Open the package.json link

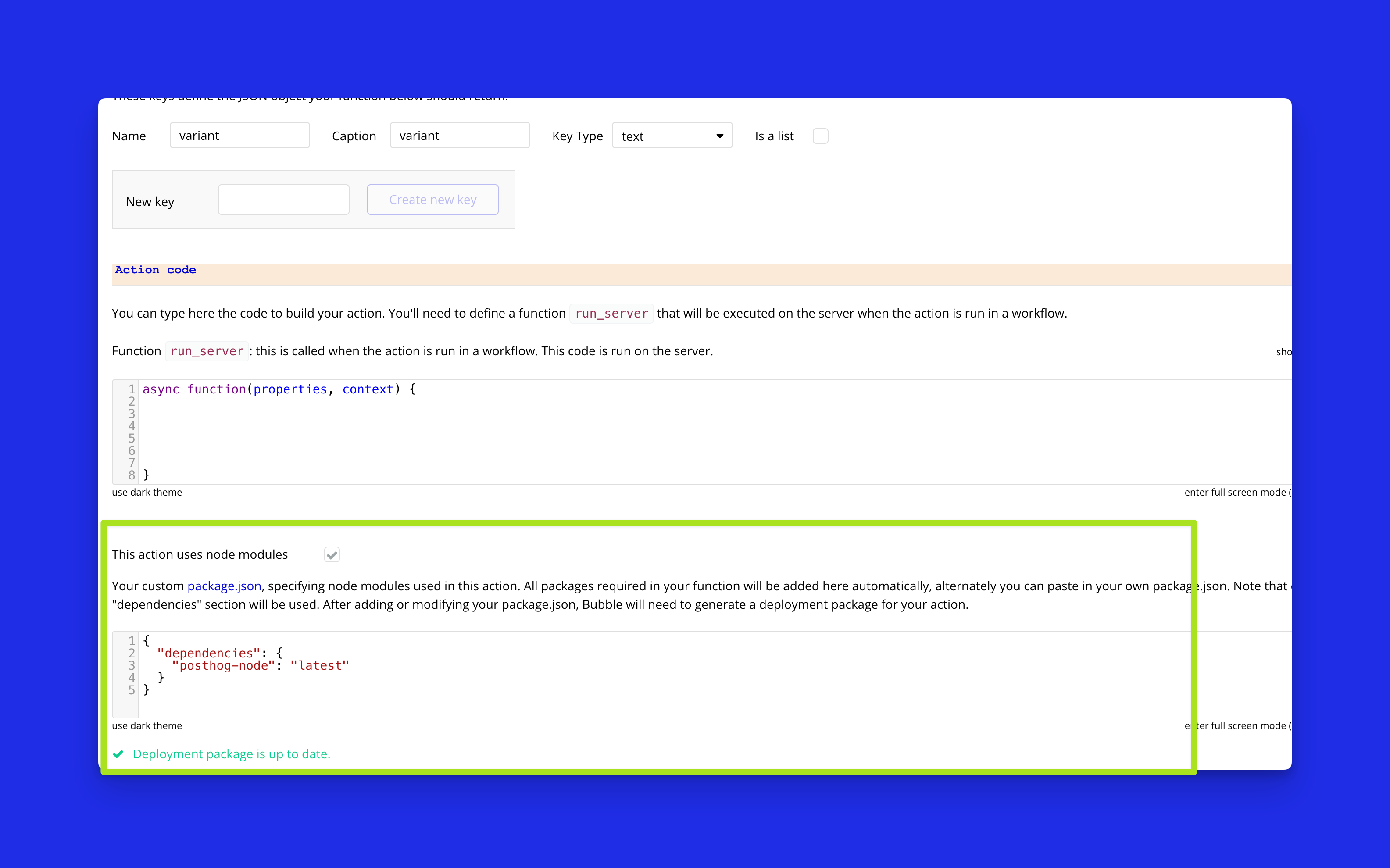(224, 586)
